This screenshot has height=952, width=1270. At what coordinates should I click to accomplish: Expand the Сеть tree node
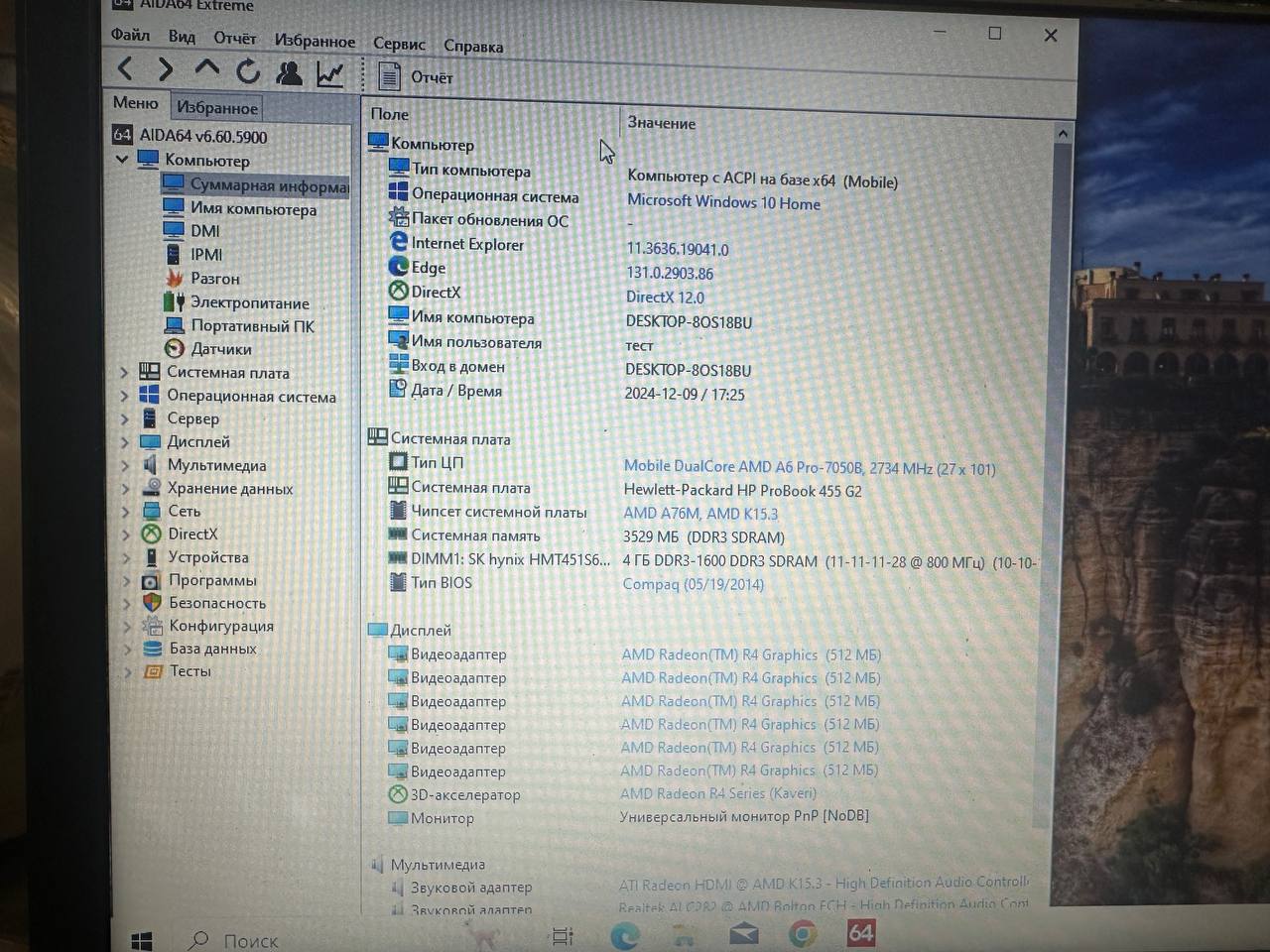[x=125, y=512]
